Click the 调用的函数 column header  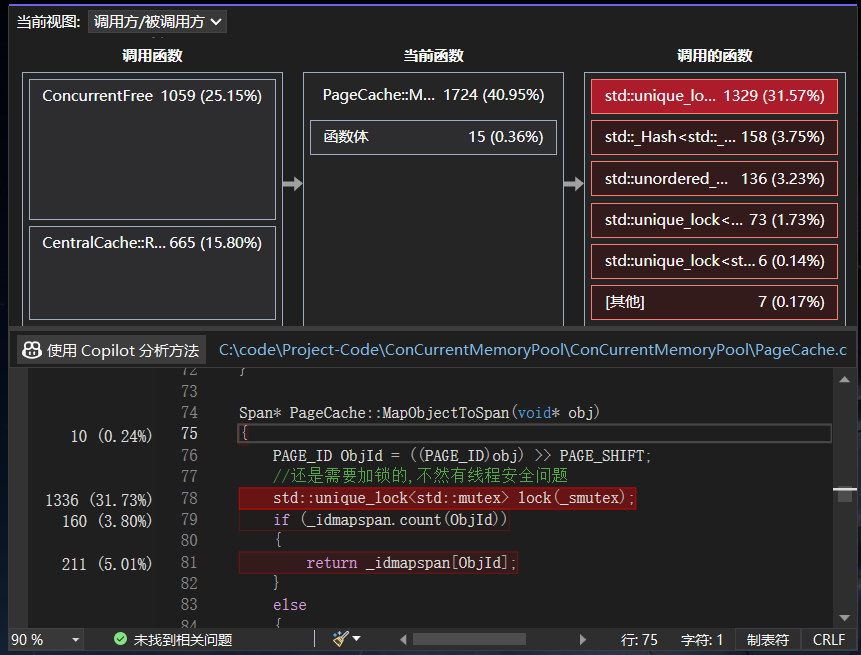point(714,55)
